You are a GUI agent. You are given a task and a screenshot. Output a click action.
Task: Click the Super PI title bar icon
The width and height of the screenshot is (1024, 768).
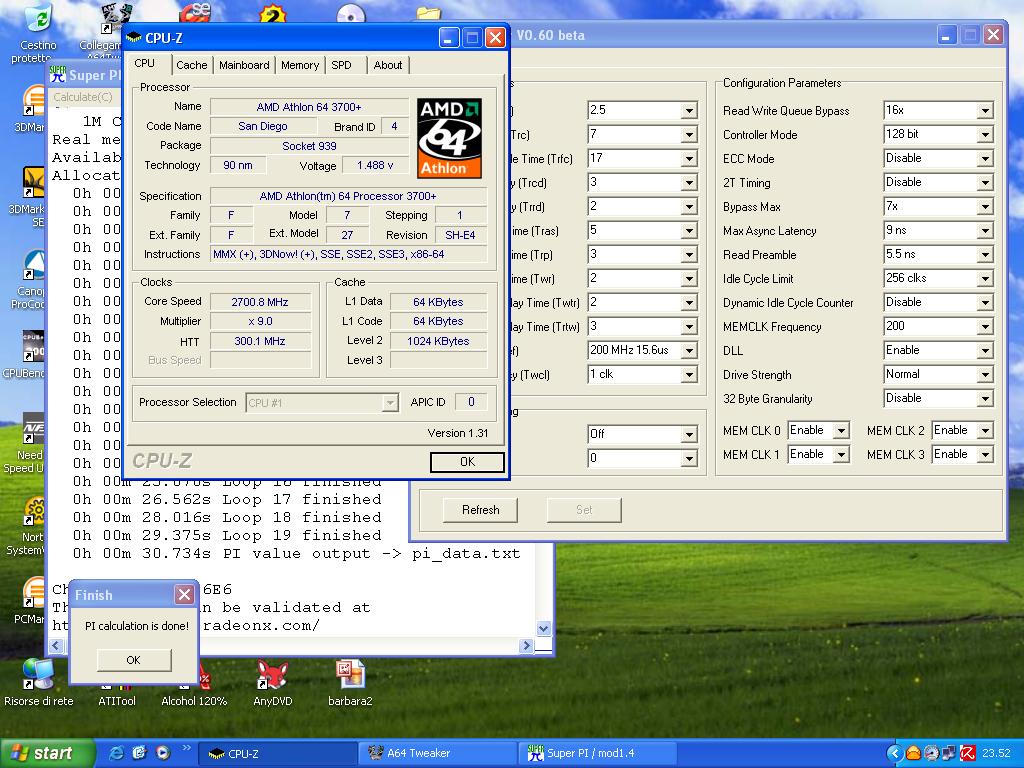(x=58, y=74)
